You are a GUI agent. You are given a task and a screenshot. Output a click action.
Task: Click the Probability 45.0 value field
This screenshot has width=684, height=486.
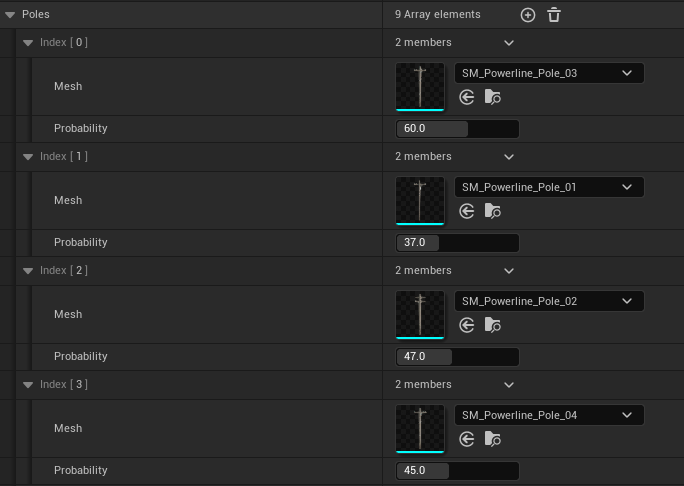458,471
